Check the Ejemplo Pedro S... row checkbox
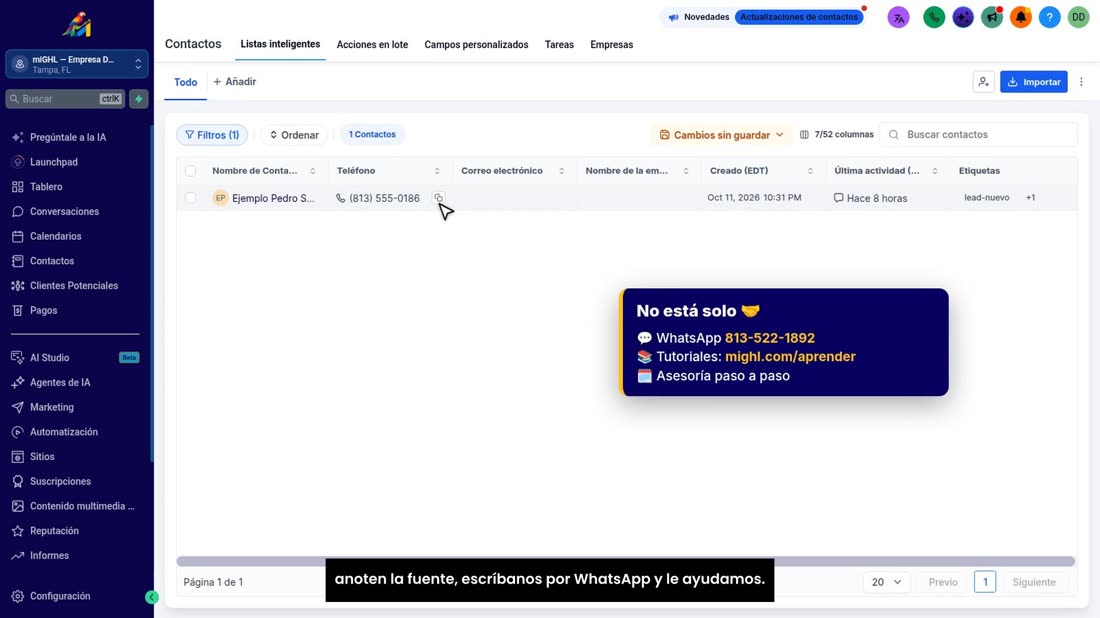 (190, 198)
